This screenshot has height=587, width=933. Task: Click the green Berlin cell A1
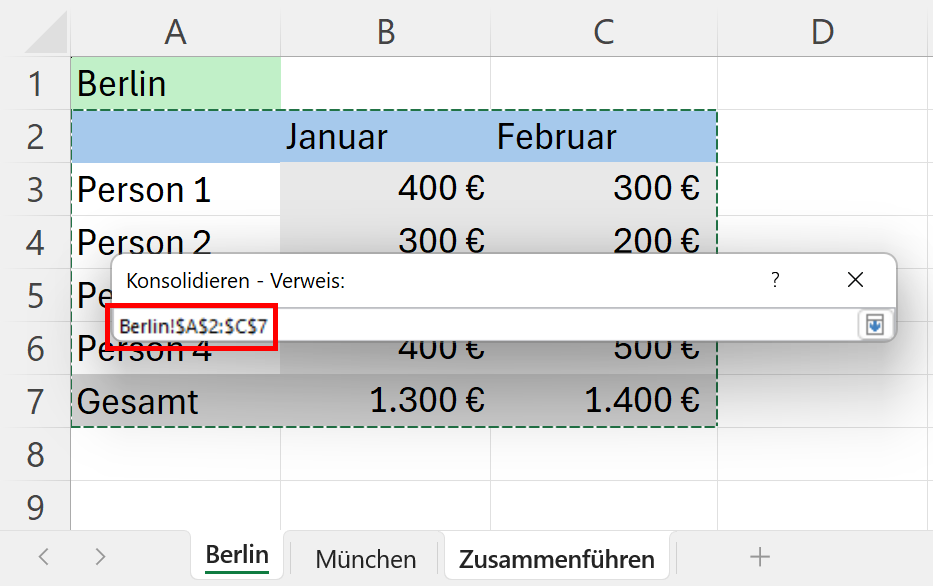click(x=176, y=84)
